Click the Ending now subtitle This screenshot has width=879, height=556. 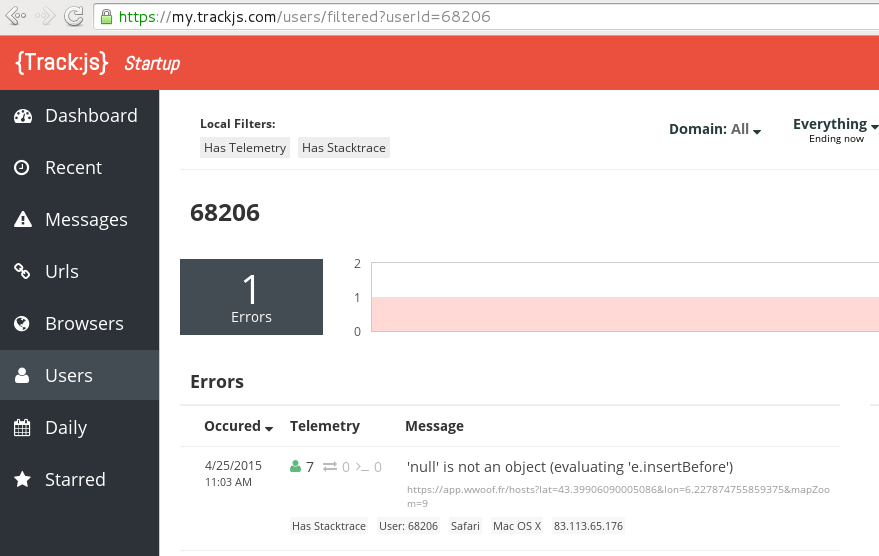[836, 138]
